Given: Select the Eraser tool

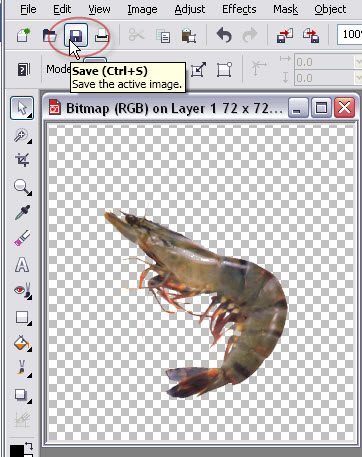Looking at the screenshot, I should tap(22, 238).
